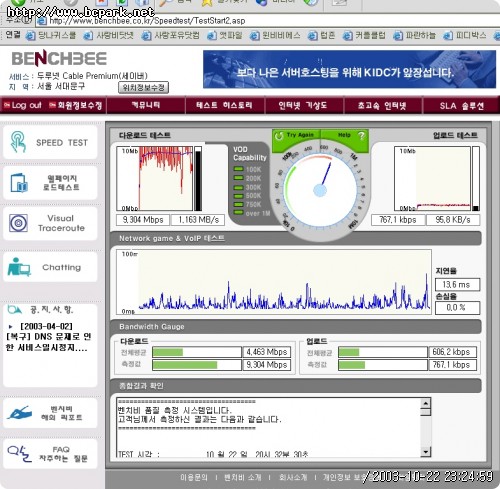Open the SPEED TEST sidebar item

50,142
